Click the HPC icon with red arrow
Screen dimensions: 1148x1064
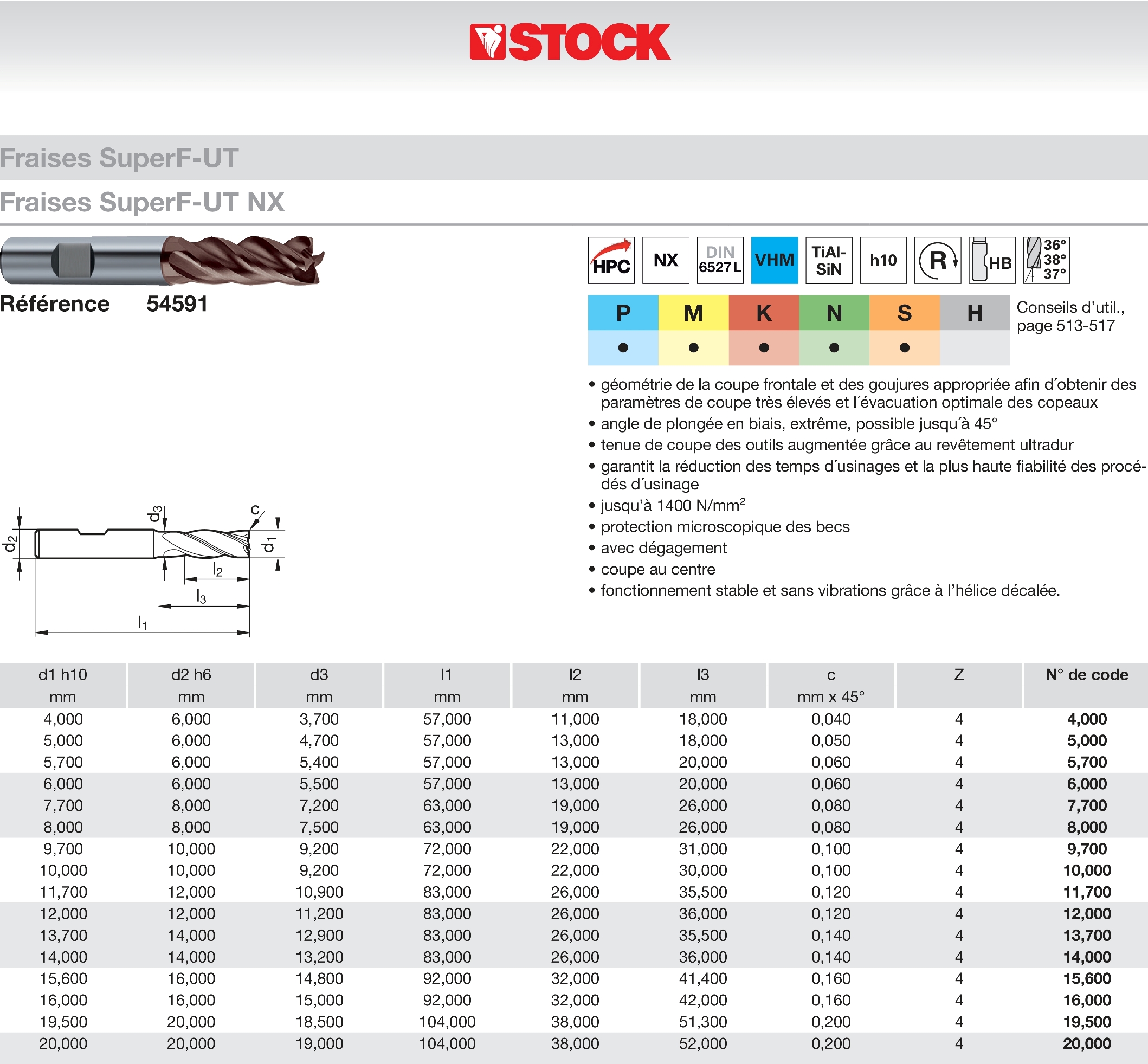(x=611, y=260)
